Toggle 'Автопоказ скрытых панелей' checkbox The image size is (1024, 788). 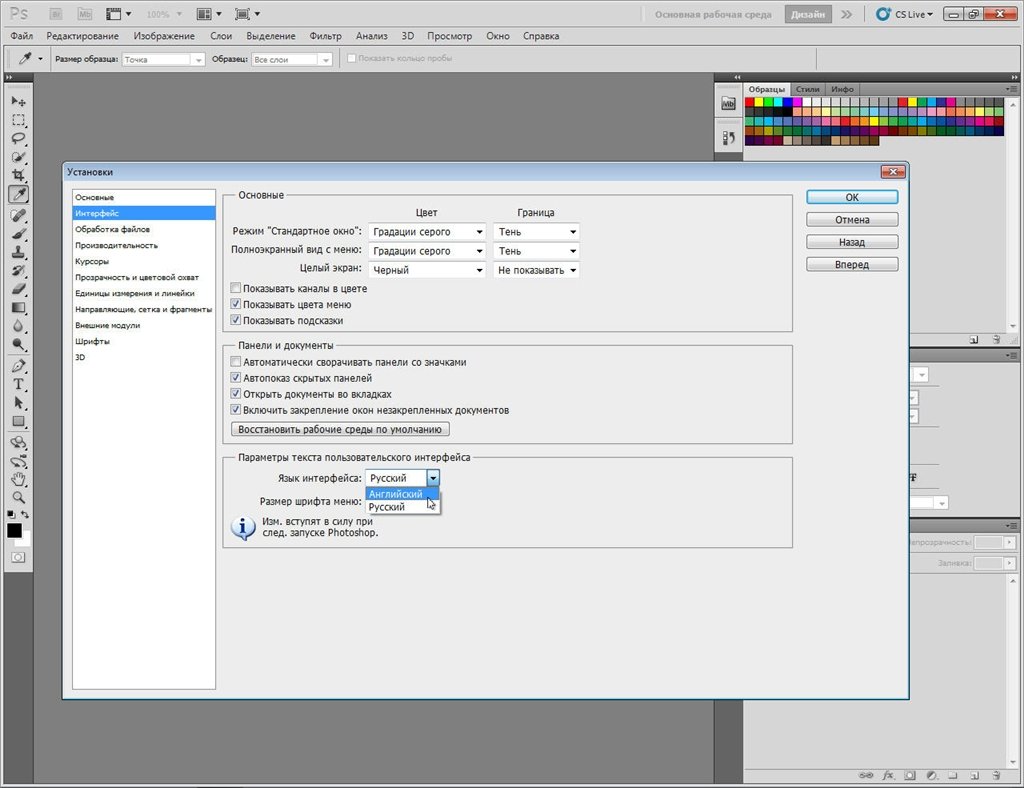click(x=235, y=378)
